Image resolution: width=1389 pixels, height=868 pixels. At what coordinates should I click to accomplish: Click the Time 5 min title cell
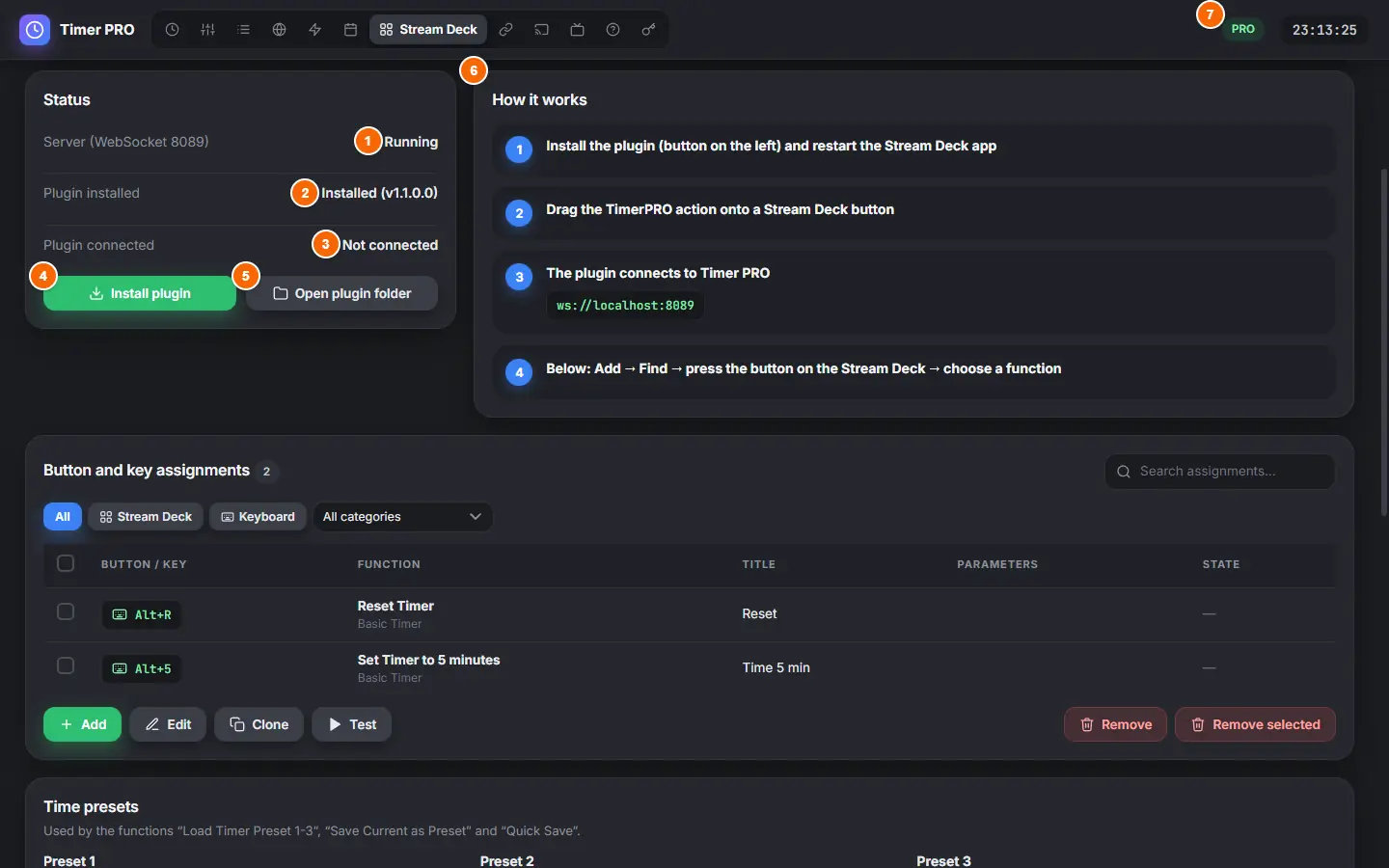776,667
